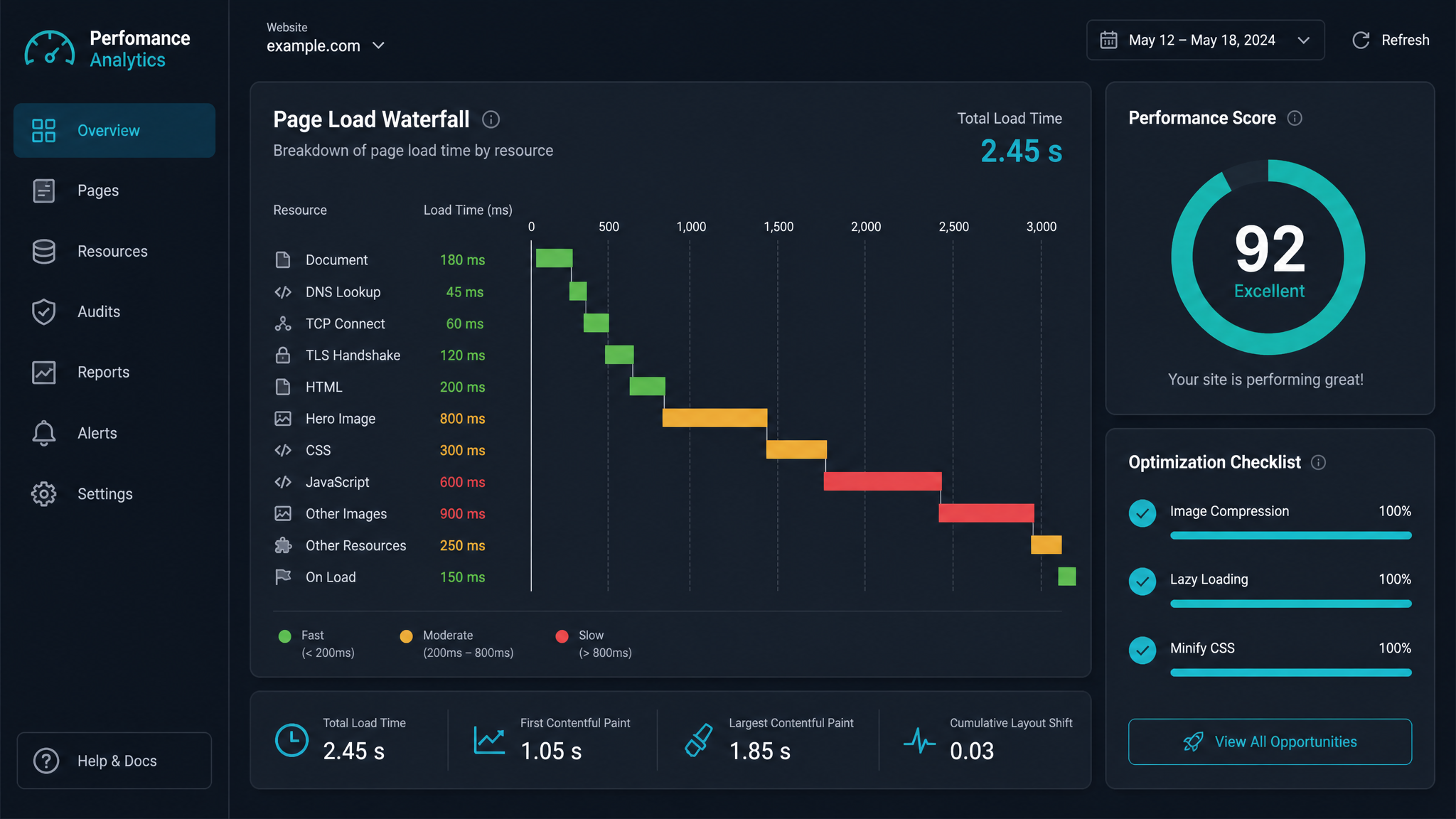Screen dimensions: 1456x819
Task: Click the Audits shield icon
Action: [43, 311]
